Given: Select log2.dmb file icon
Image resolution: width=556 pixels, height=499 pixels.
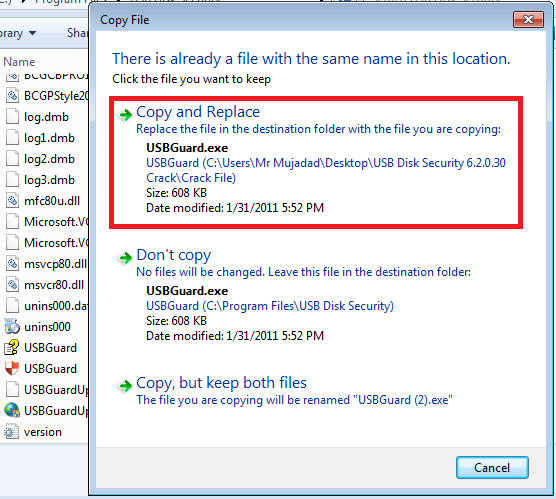Looking at the screenshot, I should 12,159.
